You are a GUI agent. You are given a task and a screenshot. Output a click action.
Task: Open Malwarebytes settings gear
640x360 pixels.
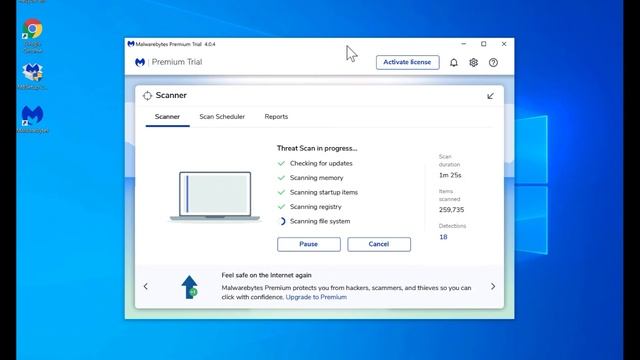tap(473, 62)
